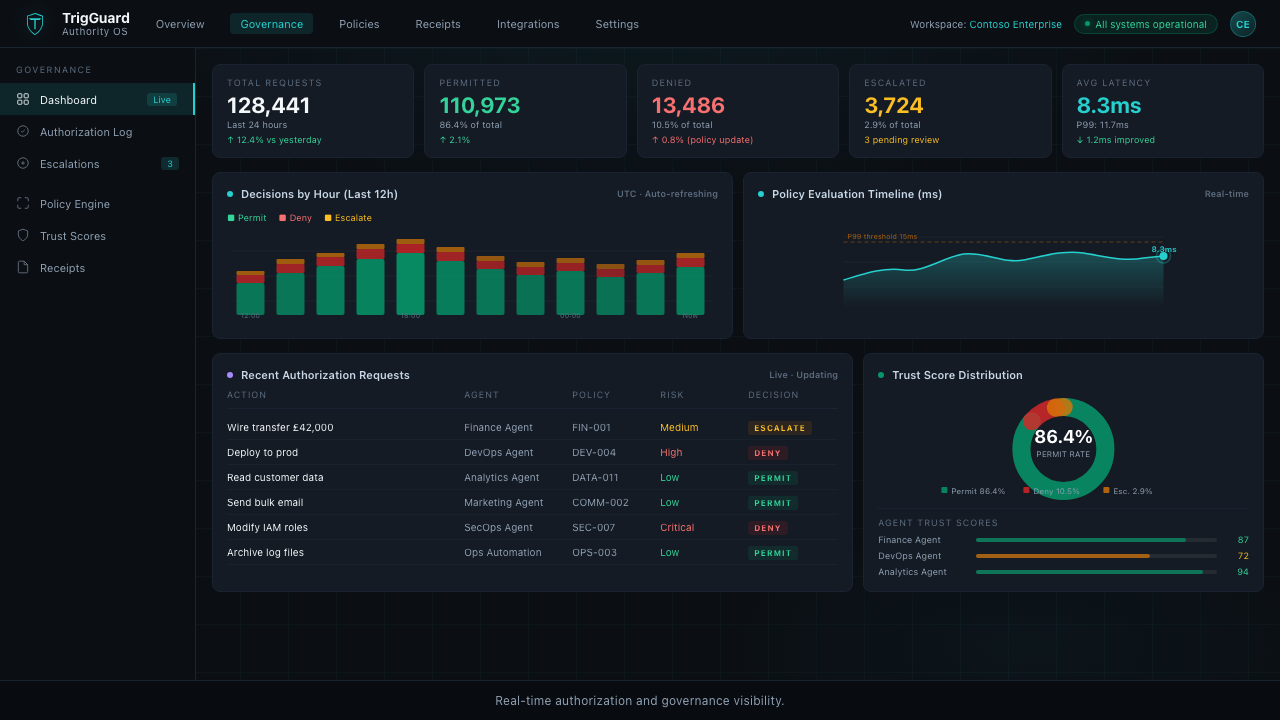The width and height of the screenshot is (1280, 720).
Task: Open the Settings tab
Action: pyautogui.click(x=617, y=24)
